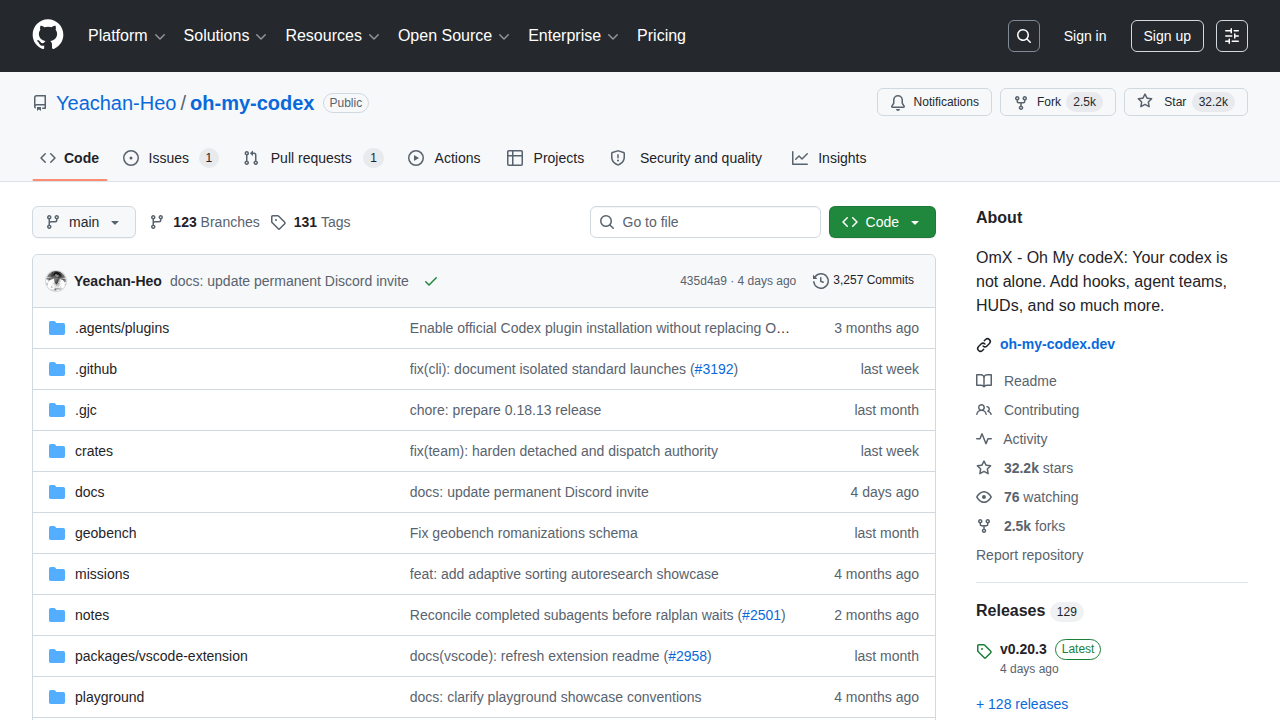This screenshot has height=720, width=1280.
Task: Click the crates folder icon
Action: coord(57,451)
